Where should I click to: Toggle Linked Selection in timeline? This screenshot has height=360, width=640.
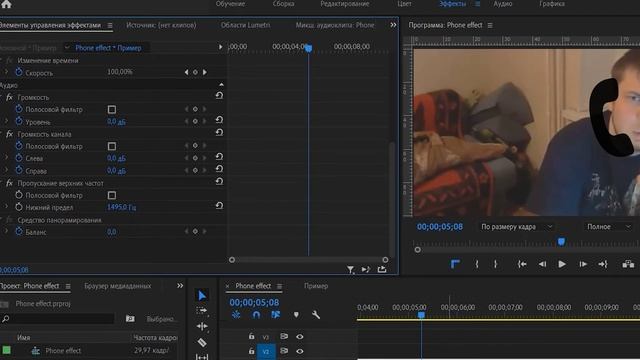tap(276, 315)
